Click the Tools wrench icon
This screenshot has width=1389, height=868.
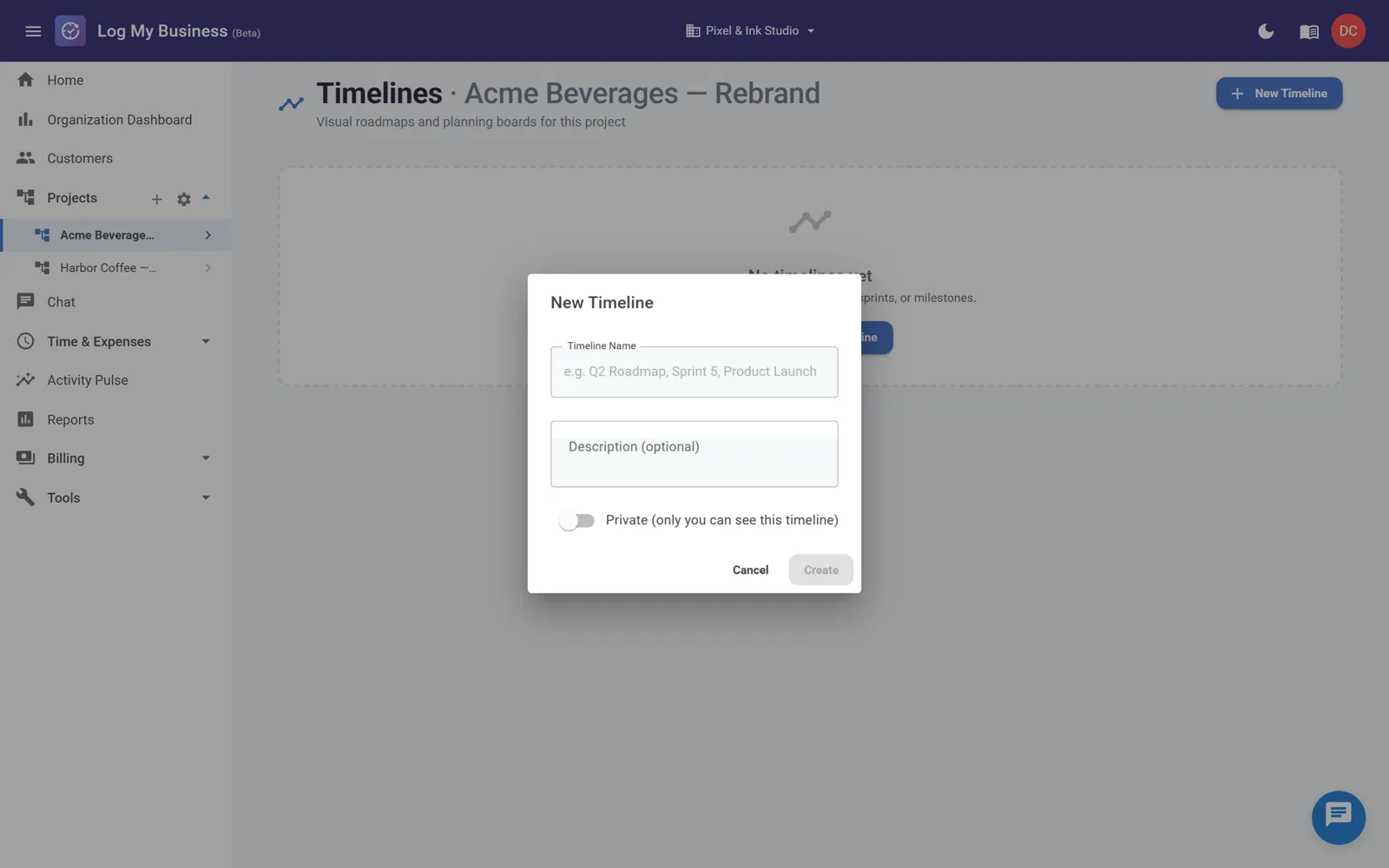click(25, 497)
